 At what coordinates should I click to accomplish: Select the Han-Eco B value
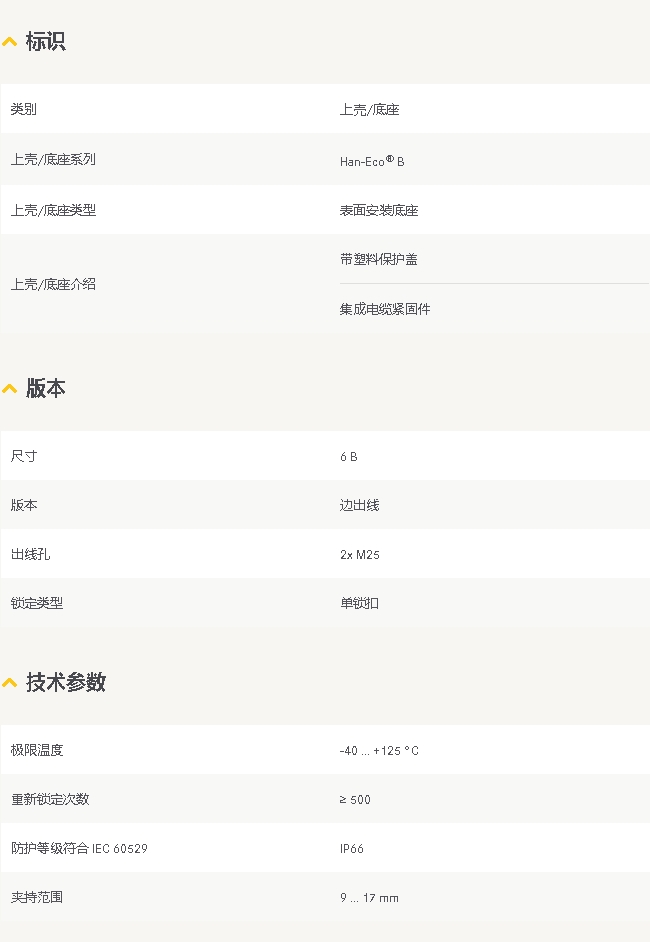pyautogui.click(x=372, y=161)
